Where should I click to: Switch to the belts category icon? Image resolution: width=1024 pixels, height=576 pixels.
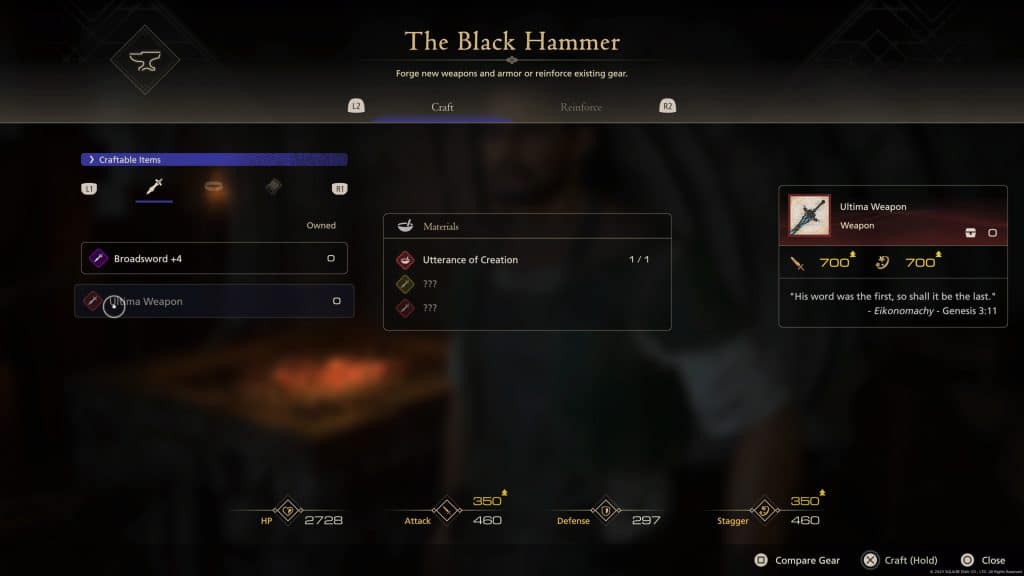[214, 187]
